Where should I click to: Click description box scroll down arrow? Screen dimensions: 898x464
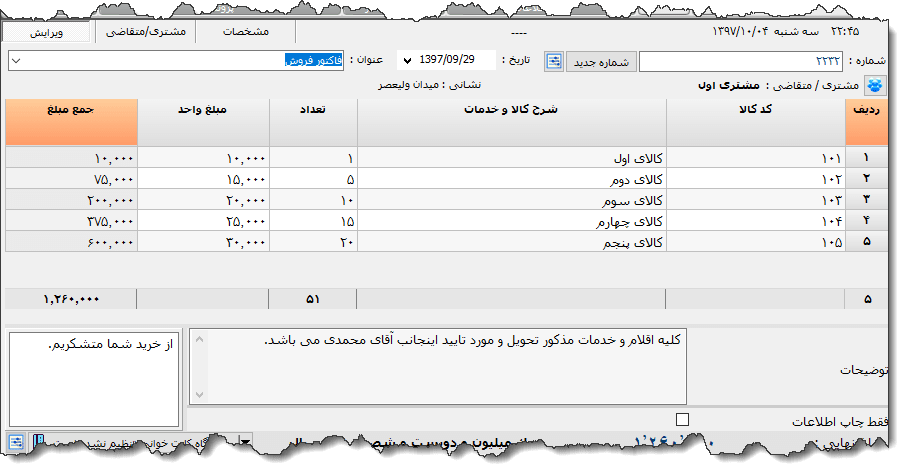tap(199, 394)
